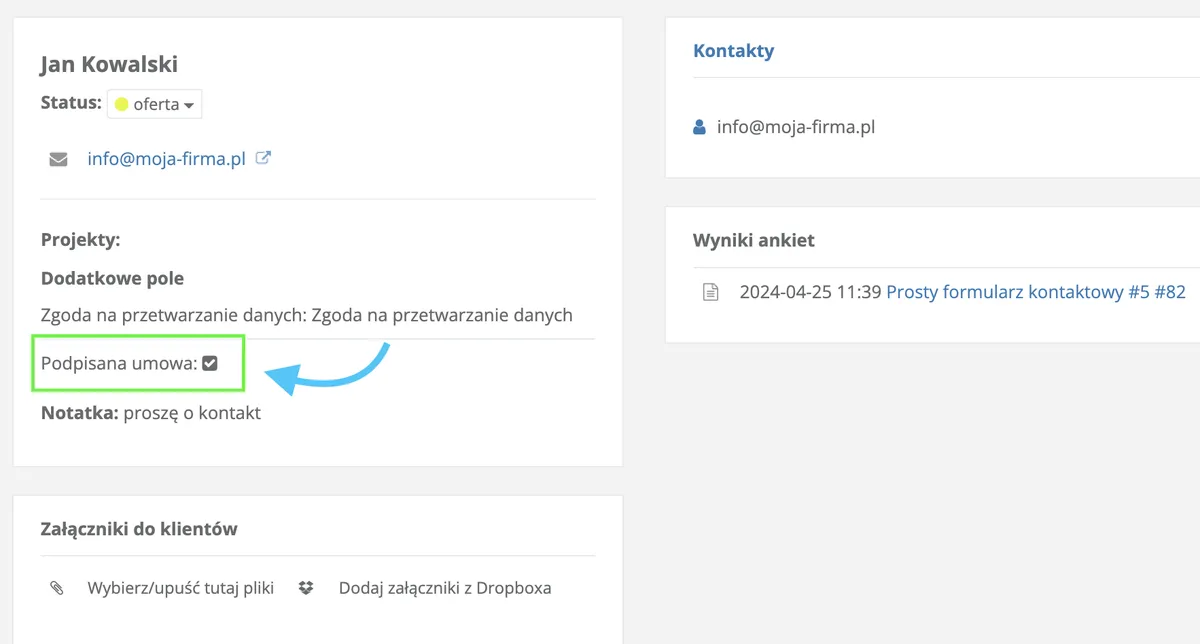Click the document icon in Wyniki ankiet
The image size is (1200, 644).
click(x=710, y=292)
